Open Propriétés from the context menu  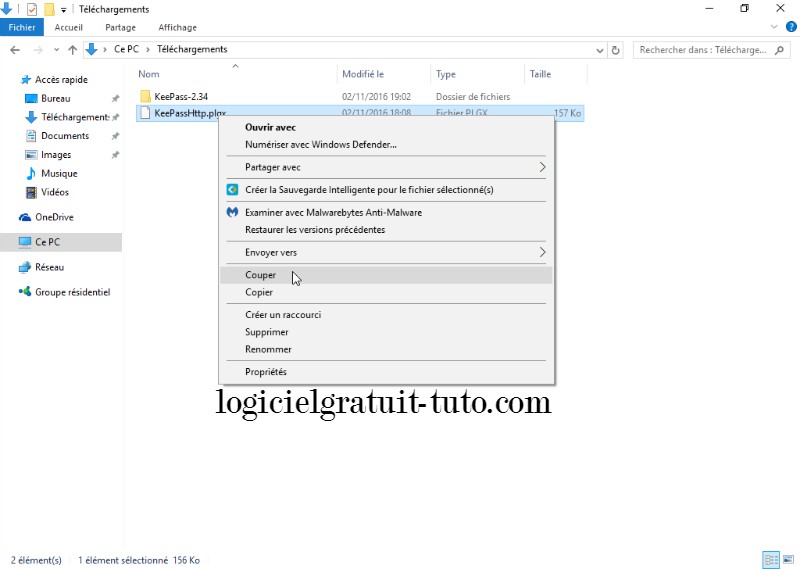pos(386,372)
